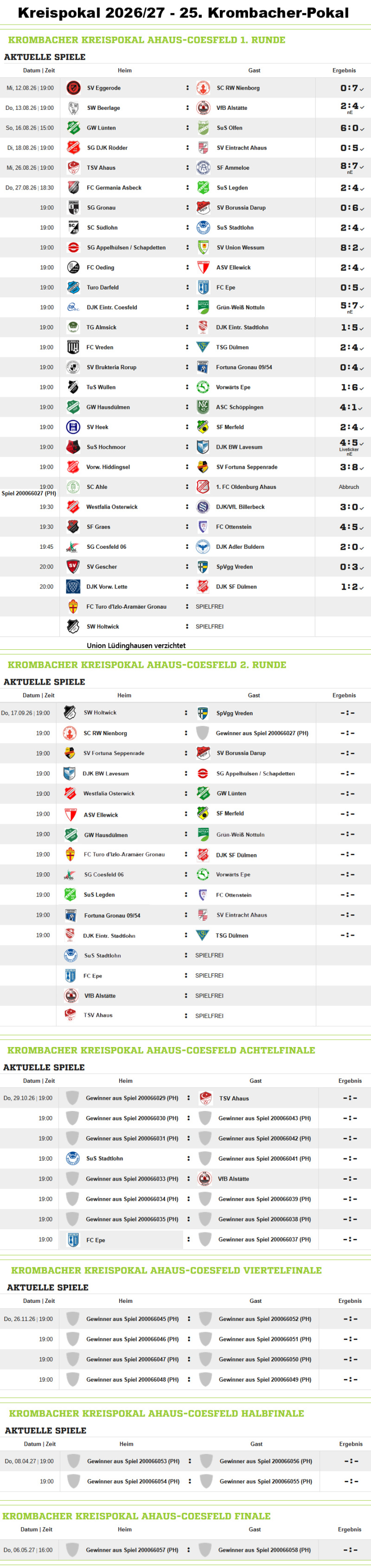Expand the 6:0 result for GW Lünten
This screenshot has width=371, height=1568.
click(352, 128)
